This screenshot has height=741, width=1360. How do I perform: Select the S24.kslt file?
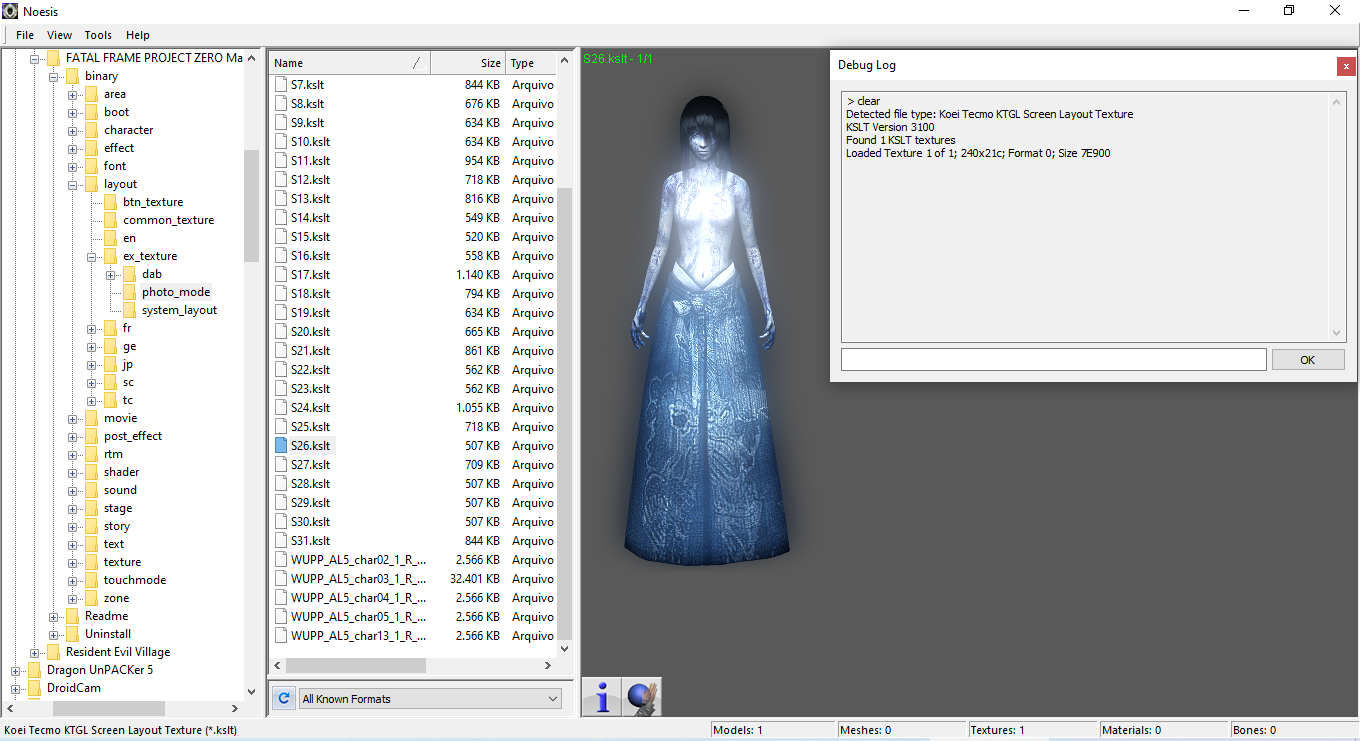coord(310,408)
